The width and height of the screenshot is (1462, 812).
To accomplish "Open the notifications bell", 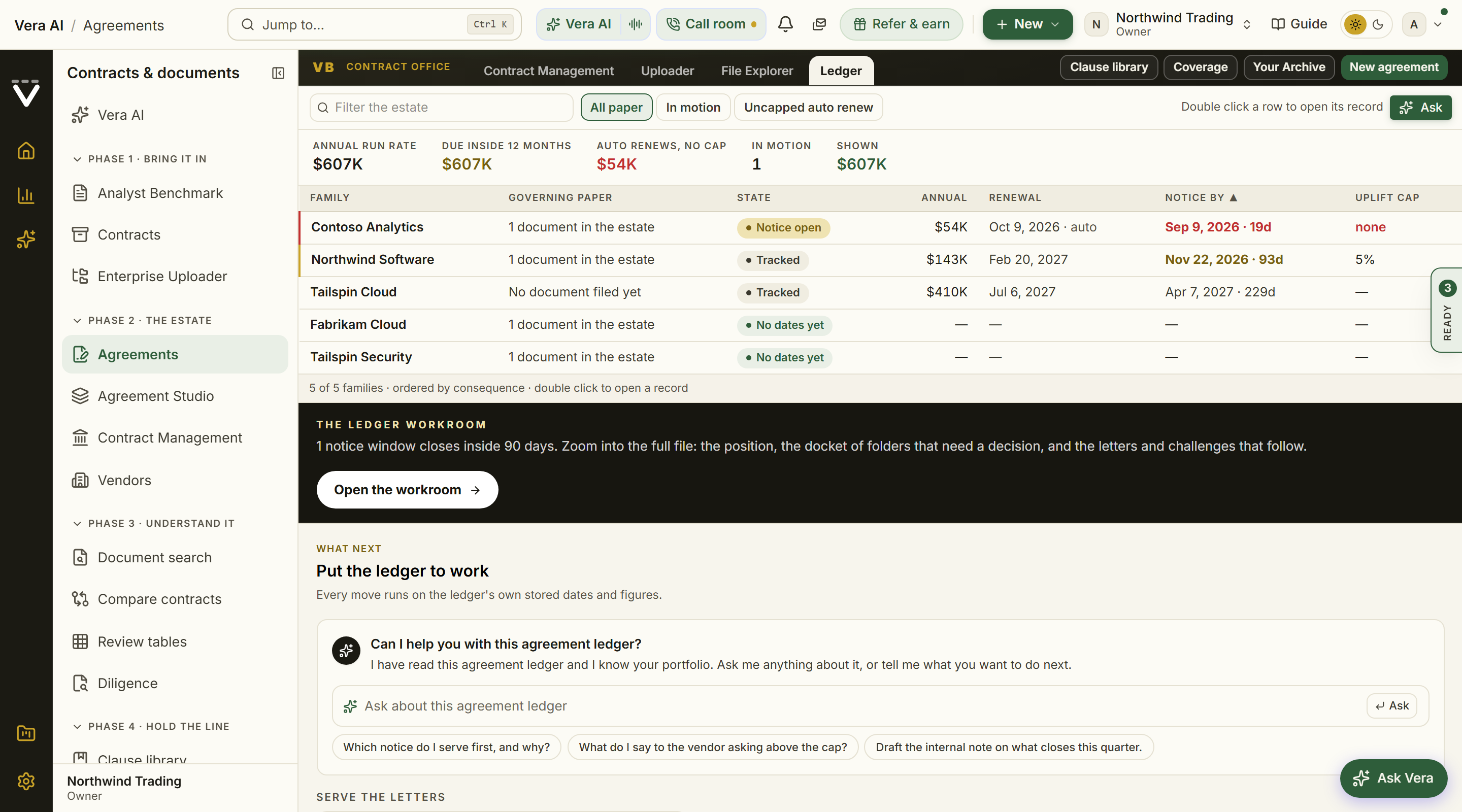I will [785, 24].
